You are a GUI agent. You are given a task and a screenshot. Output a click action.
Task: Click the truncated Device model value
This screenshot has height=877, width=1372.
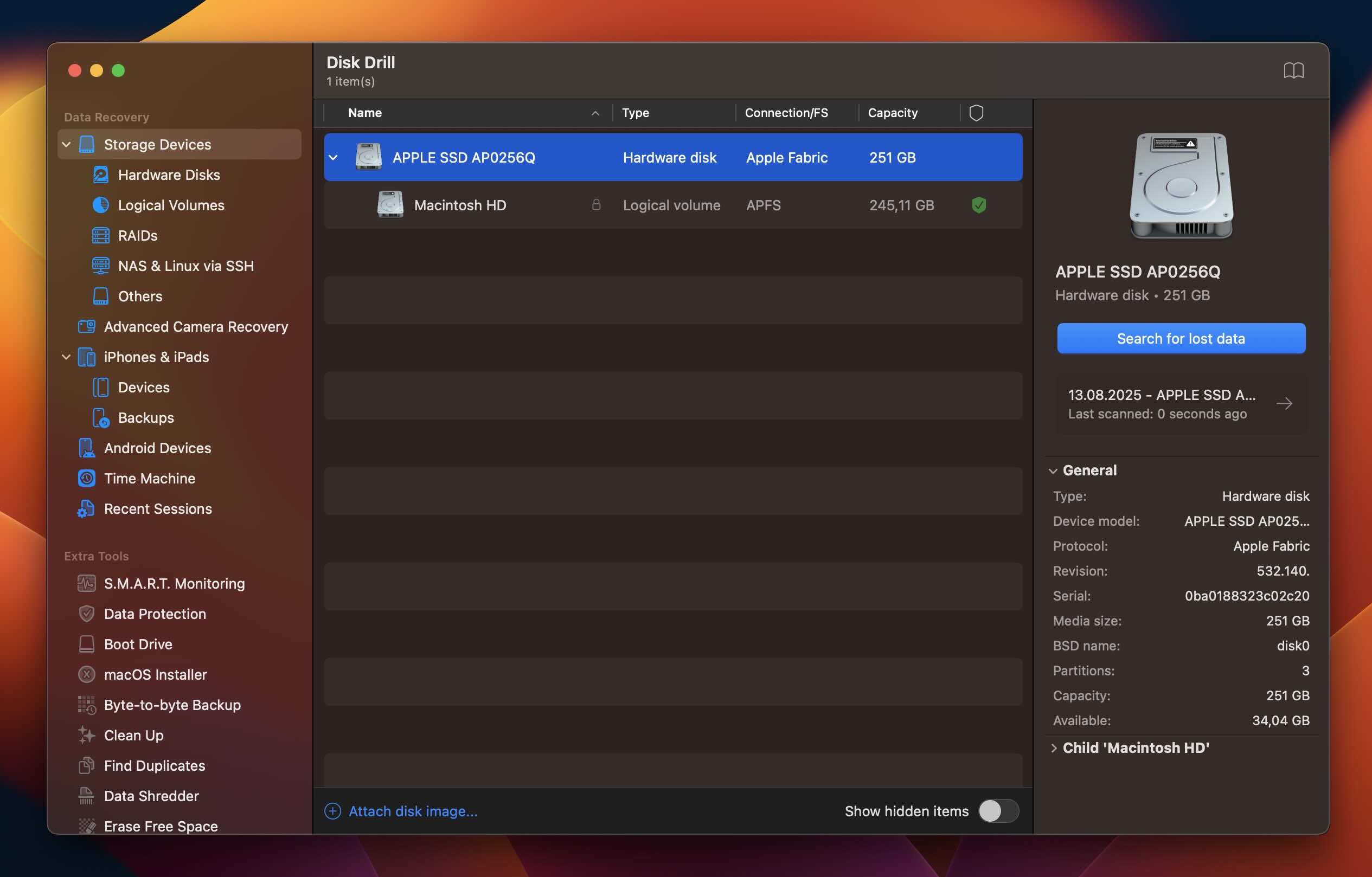click(1247, 520)
